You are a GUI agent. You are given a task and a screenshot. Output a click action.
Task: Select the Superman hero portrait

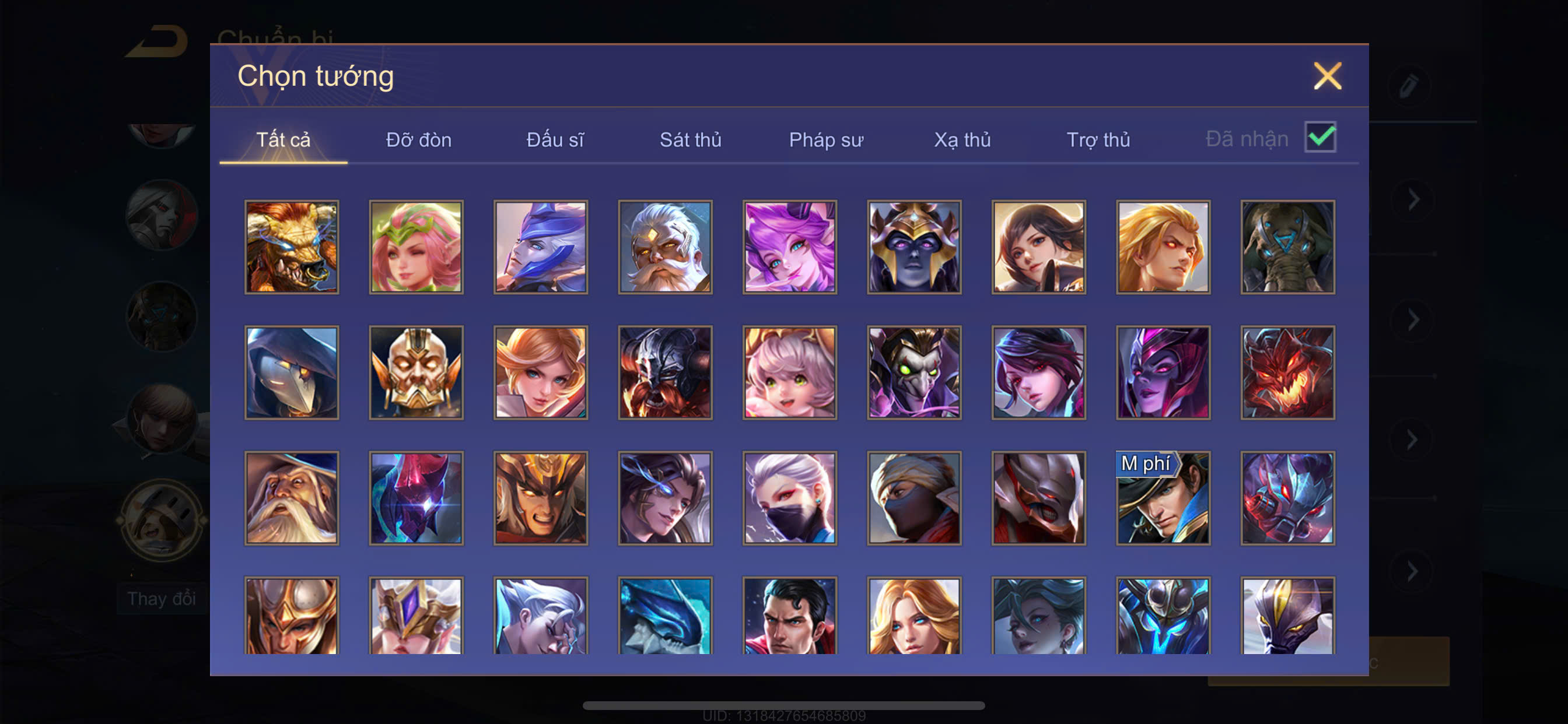tap(789, 616)
